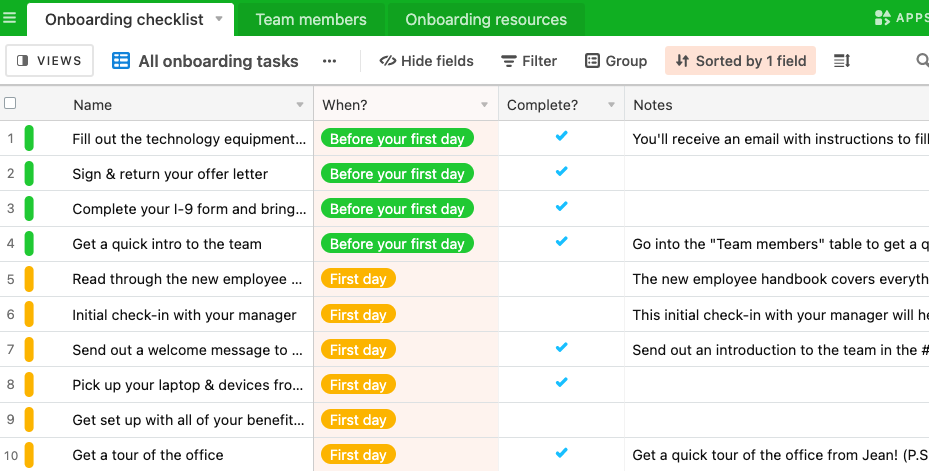Open the Views sidebar button
Viewport: 929px width, 471px height.
coord(50,60)
